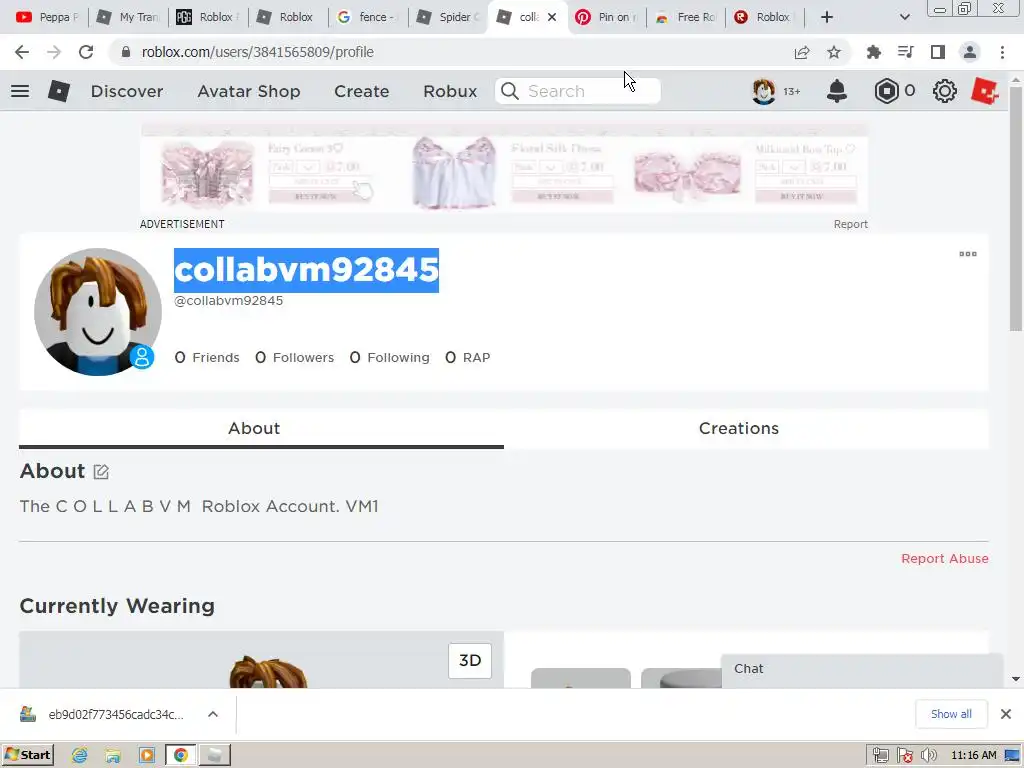Open Chrome media control icon
This screenshot has height=768, width=1024.
906,52
